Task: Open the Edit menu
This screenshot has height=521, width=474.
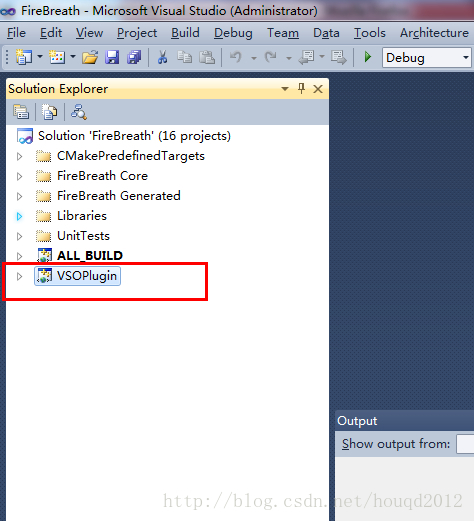Action: coord(51,33)
